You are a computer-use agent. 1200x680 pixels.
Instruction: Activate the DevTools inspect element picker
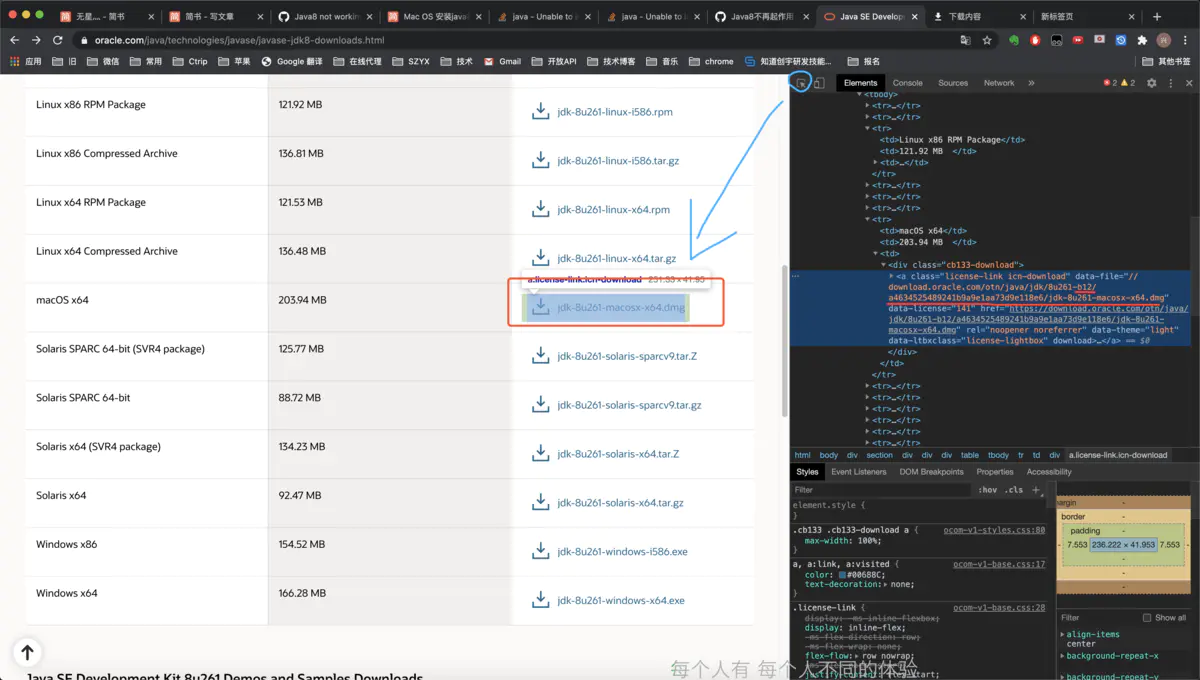(x=801, y=83)
